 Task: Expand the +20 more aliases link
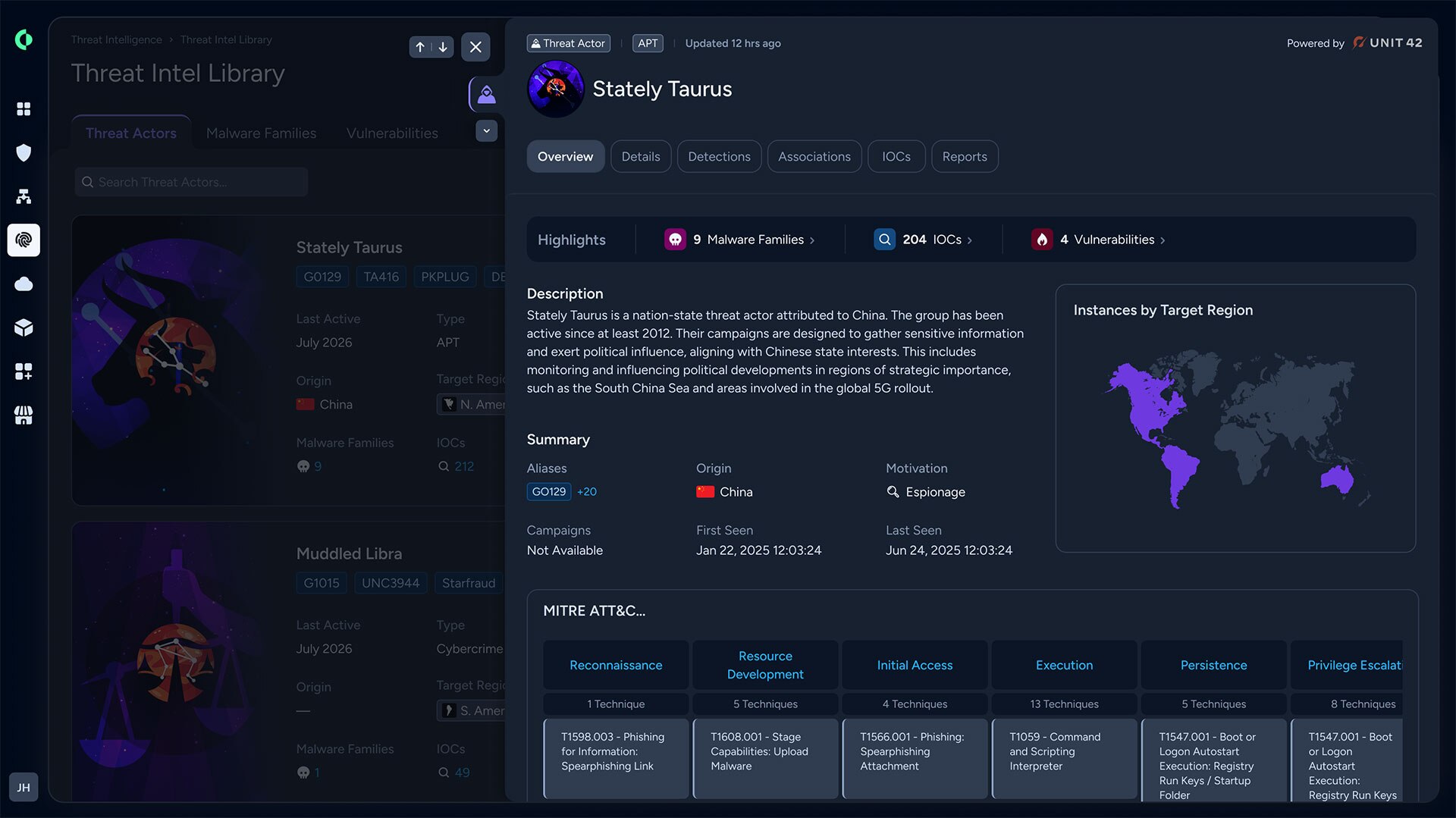point(587,491)
